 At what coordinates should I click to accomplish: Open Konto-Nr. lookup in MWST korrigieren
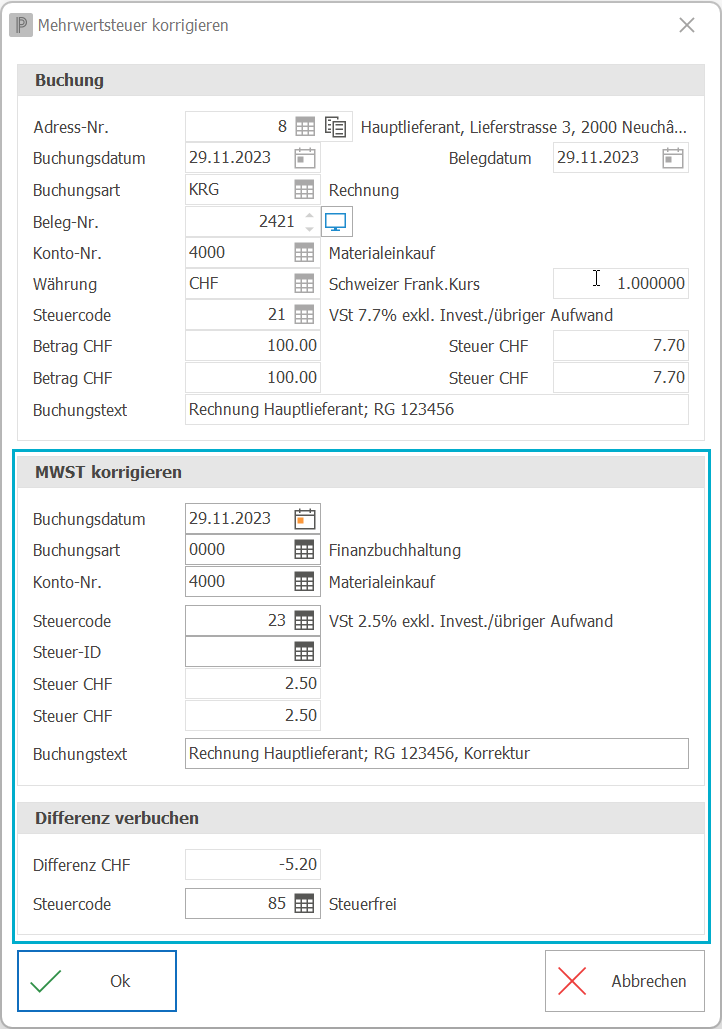(x=305, y=581)
